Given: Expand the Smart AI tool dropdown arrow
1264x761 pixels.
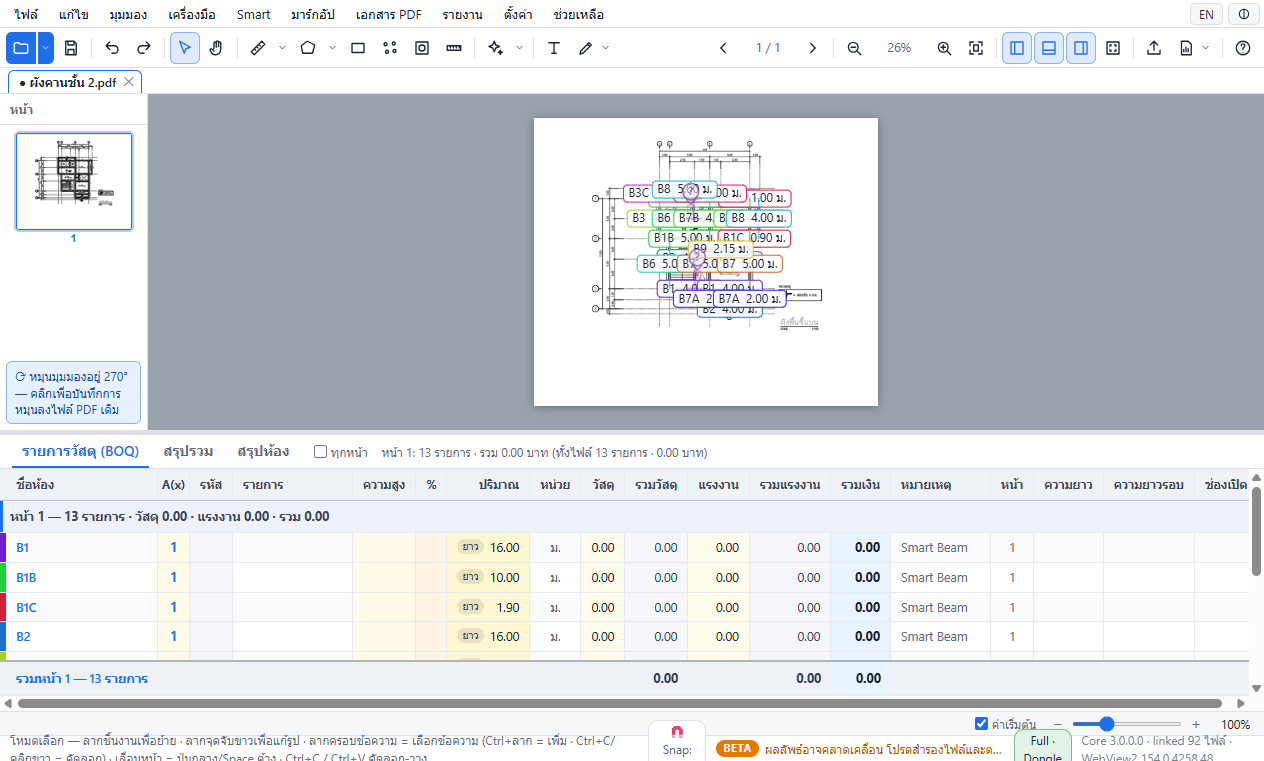Looking at the screenshot, I should point(519,48).
